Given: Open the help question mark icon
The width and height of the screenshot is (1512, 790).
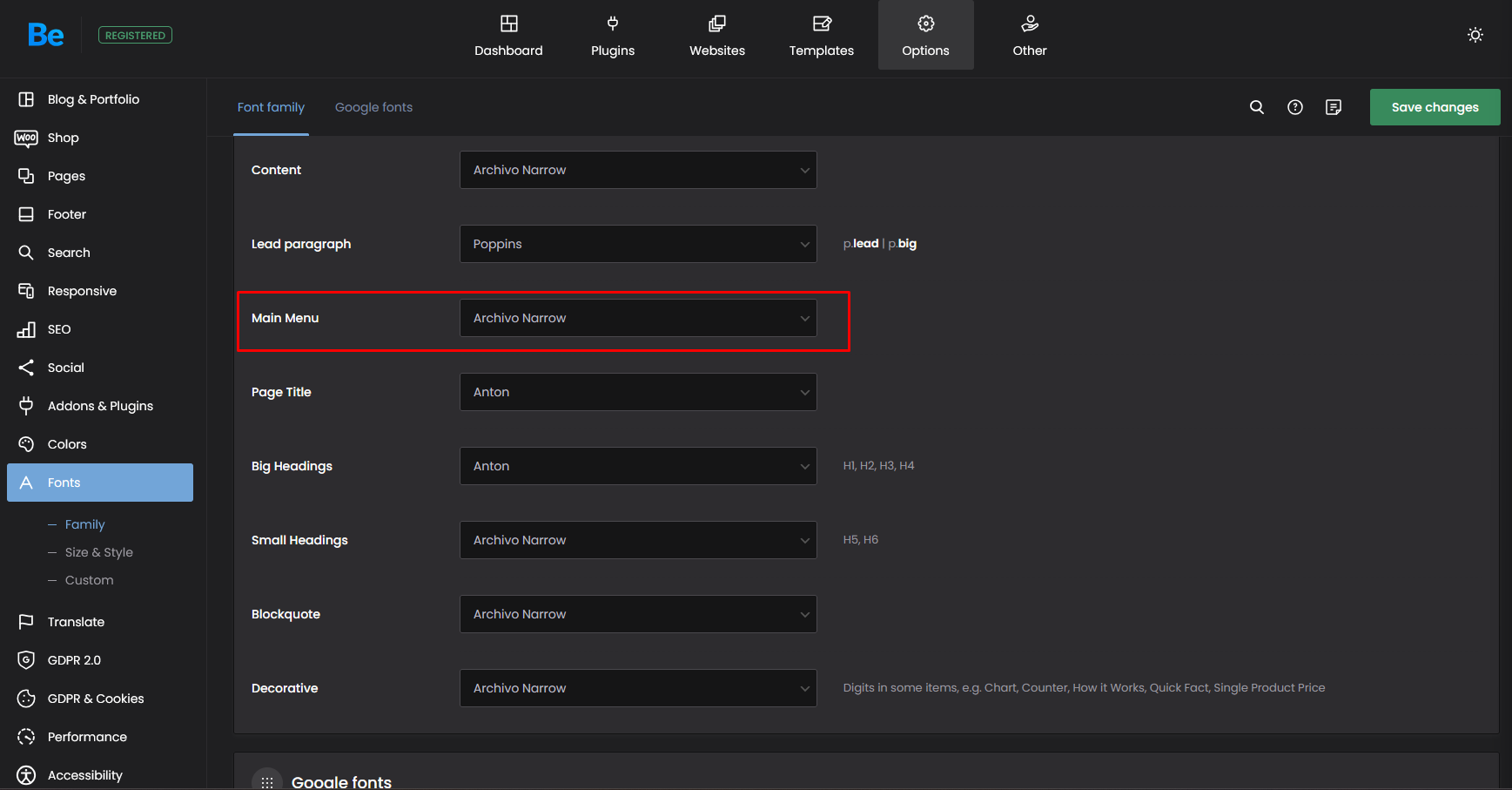Looking at the screenshot, I should click(x=1294, y=107).
